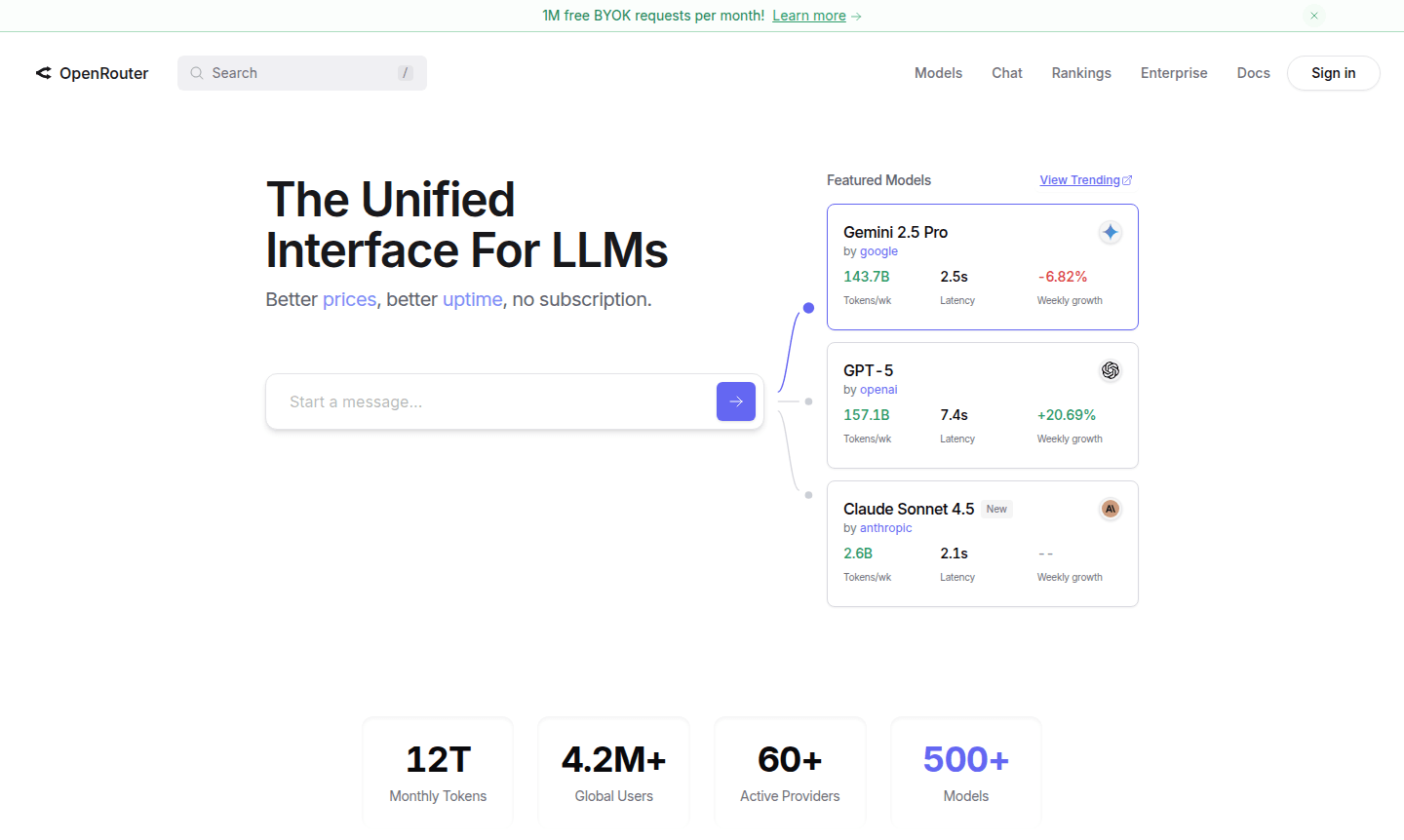Click the OpenRouter logo icon

[43, 73]
